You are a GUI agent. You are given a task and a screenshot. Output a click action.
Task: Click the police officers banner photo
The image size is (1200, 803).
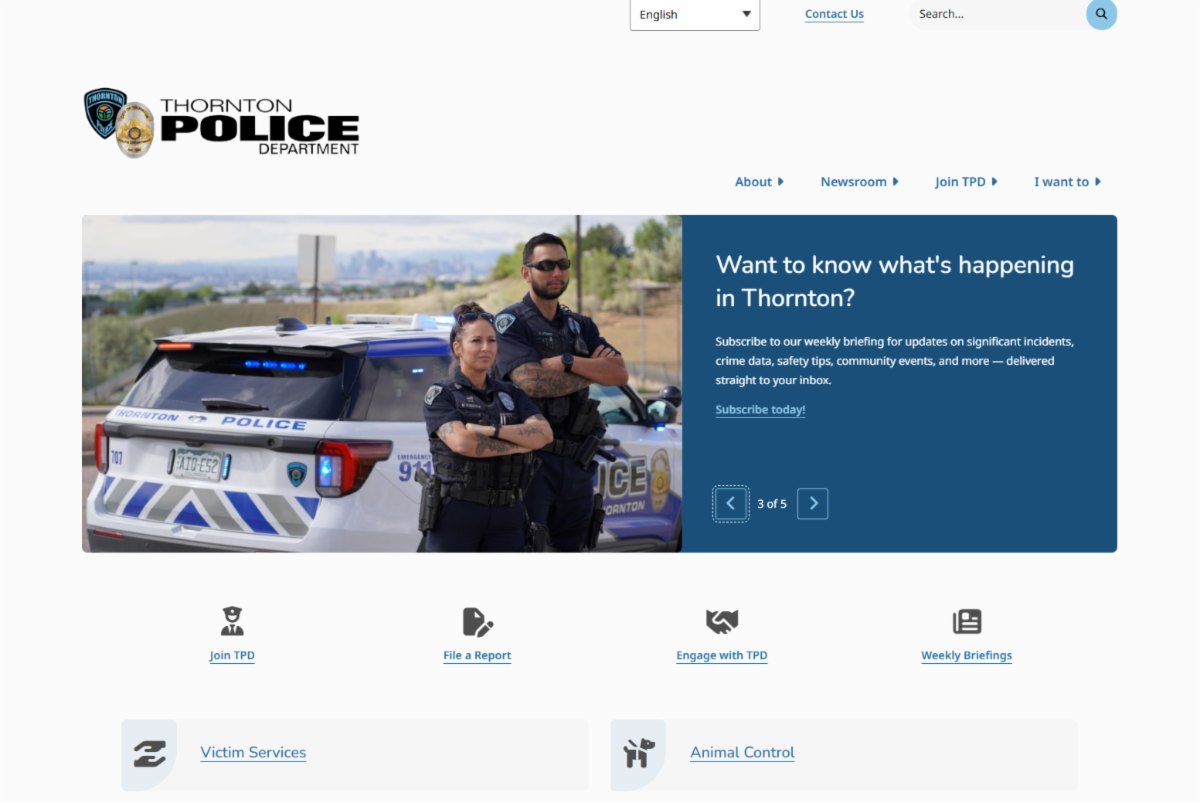tap(382, 384)
